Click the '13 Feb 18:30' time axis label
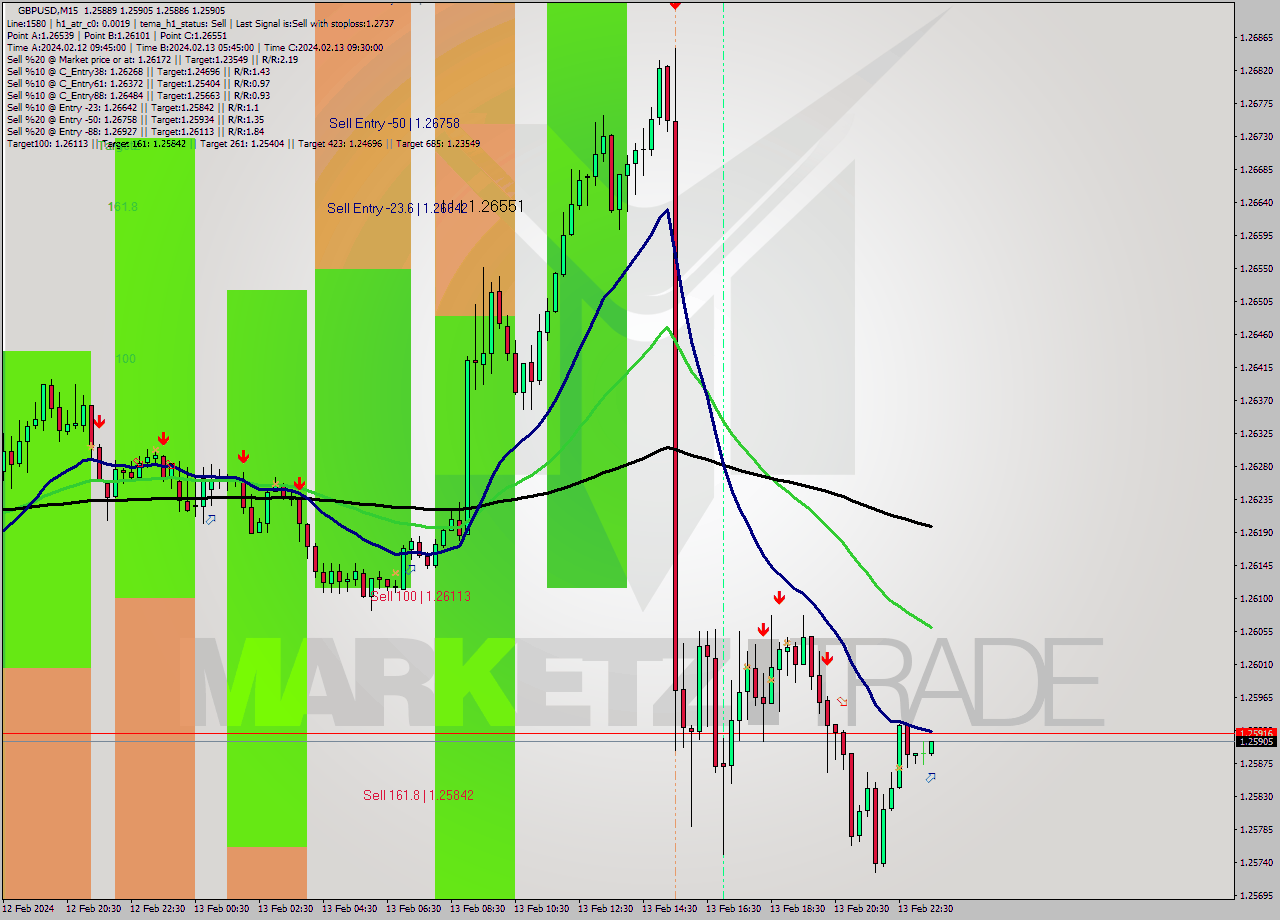 point(798,909)
